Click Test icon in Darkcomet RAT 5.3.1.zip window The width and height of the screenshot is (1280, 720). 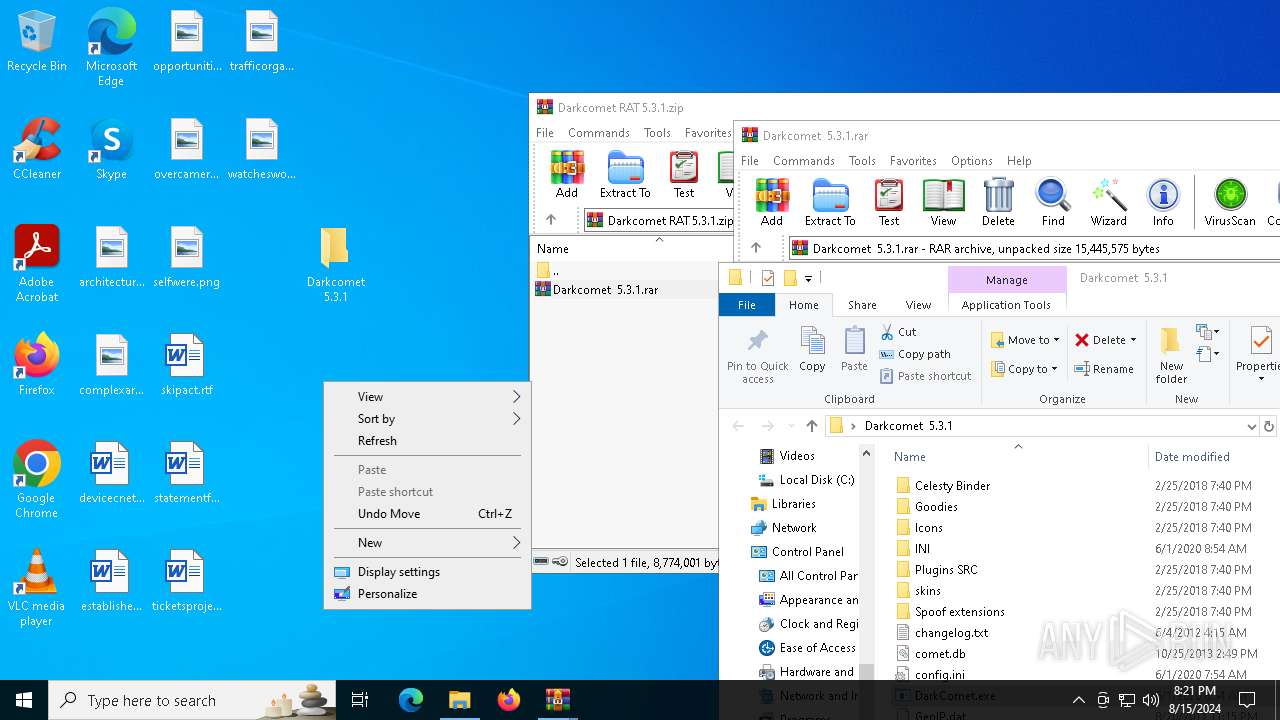[x=684, y=175]
